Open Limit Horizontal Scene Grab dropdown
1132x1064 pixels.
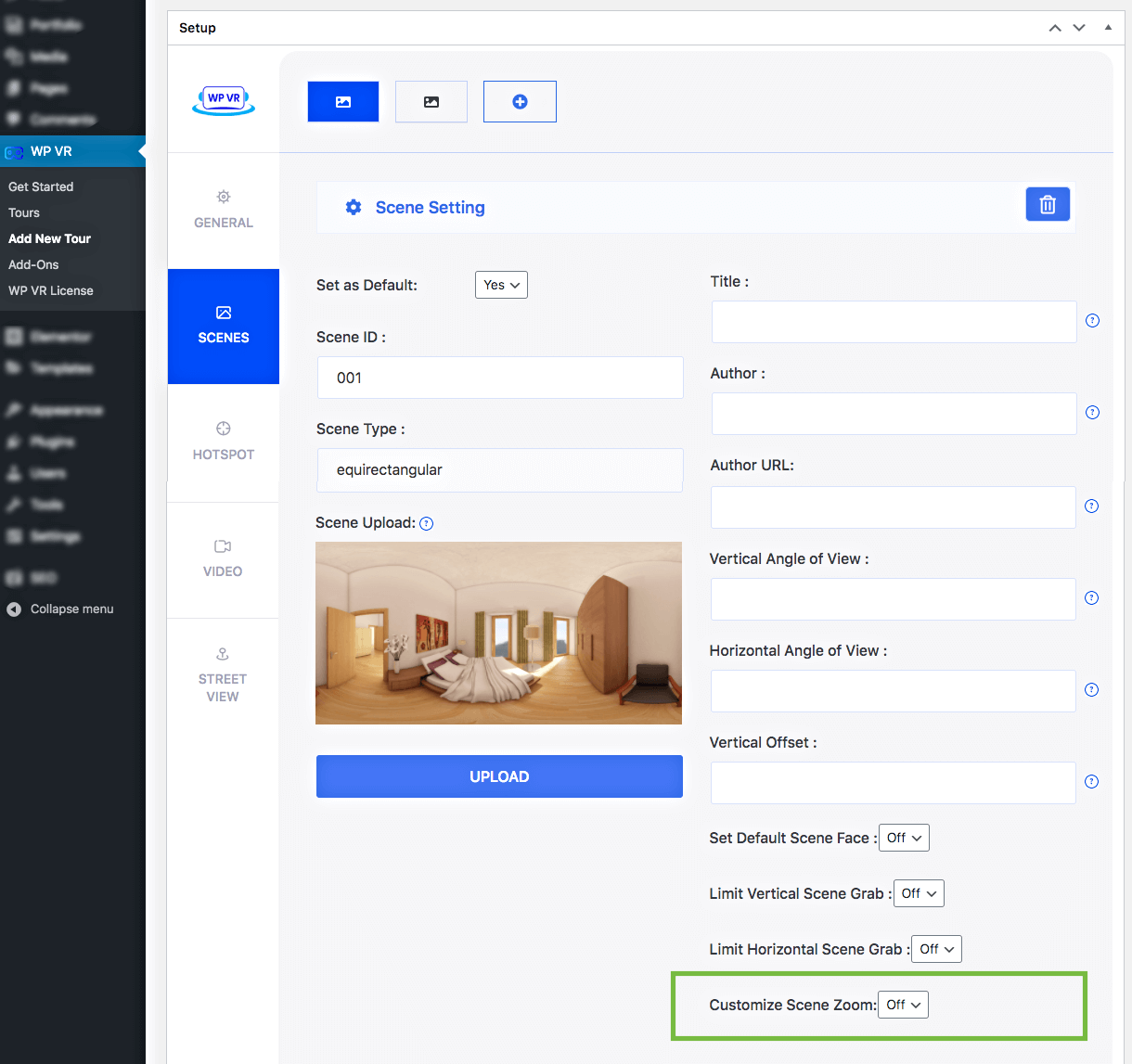click(x=936, y=949)
